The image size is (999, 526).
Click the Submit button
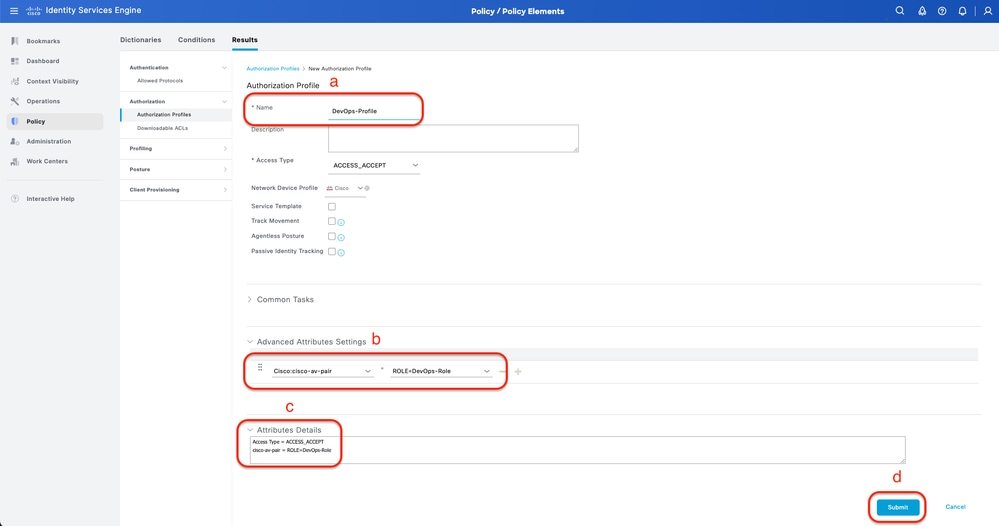pos(898,508)
